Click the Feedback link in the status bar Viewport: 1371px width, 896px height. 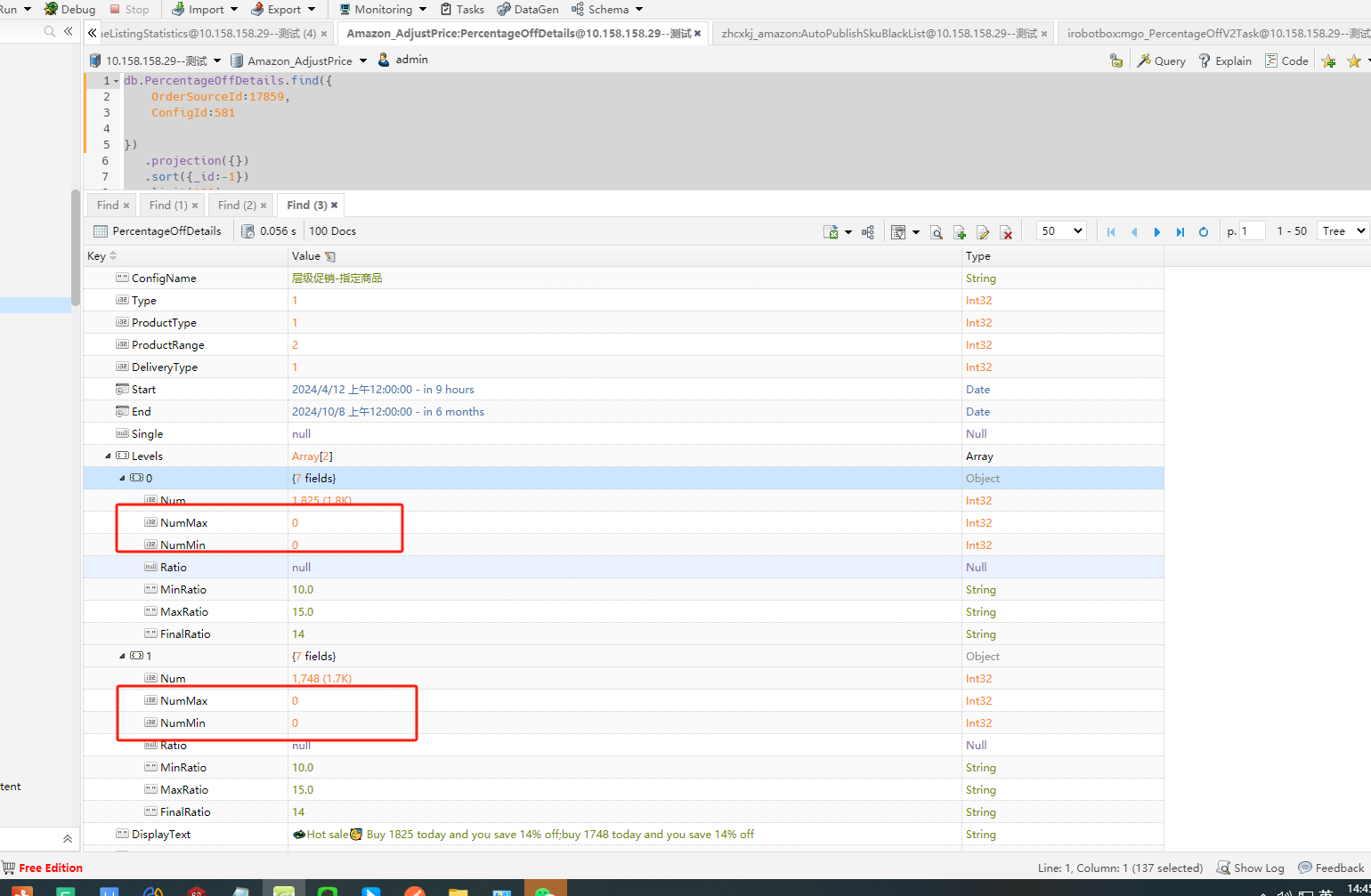pyautogui.click(x=1331, y=868)
